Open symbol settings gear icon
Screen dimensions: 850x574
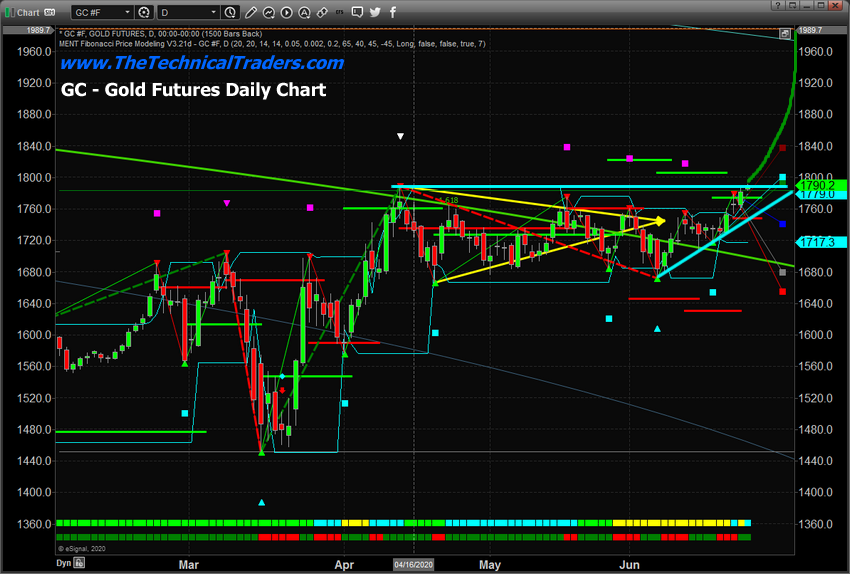pos(144,12)
